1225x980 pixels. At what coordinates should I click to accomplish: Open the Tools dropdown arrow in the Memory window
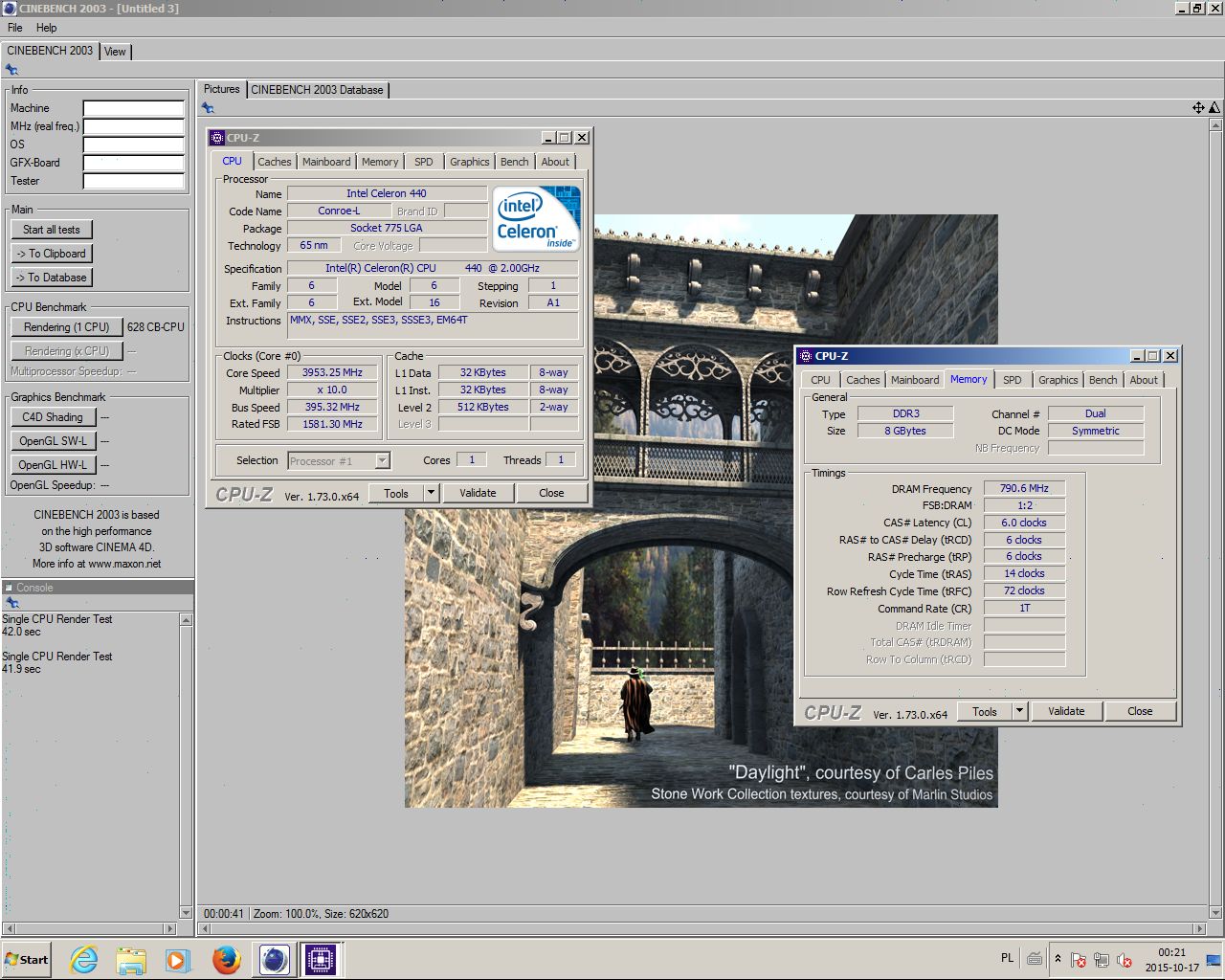pos(1019,711)
